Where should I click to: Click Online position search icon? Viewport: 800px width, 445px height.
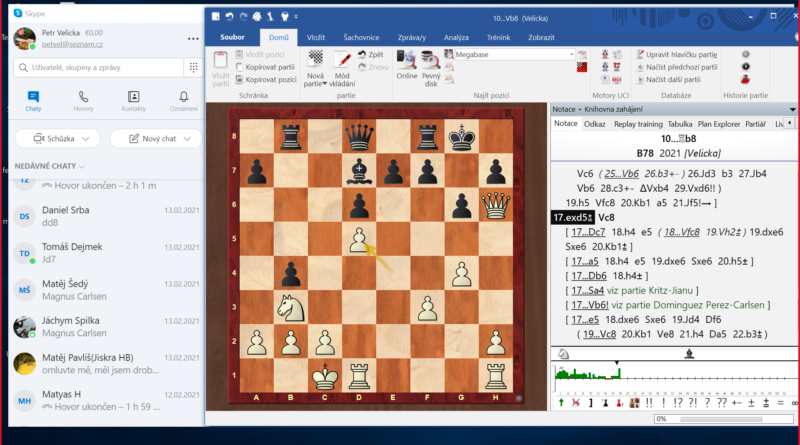407,60
